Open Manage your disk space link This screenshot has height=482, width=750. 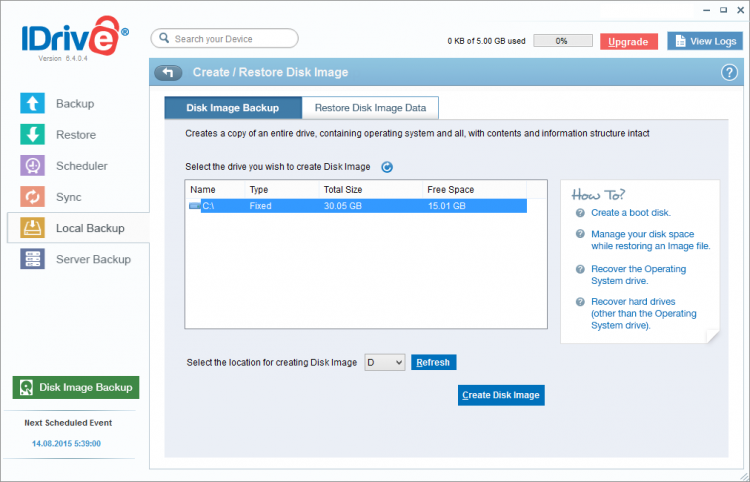[x=651, y=240]
